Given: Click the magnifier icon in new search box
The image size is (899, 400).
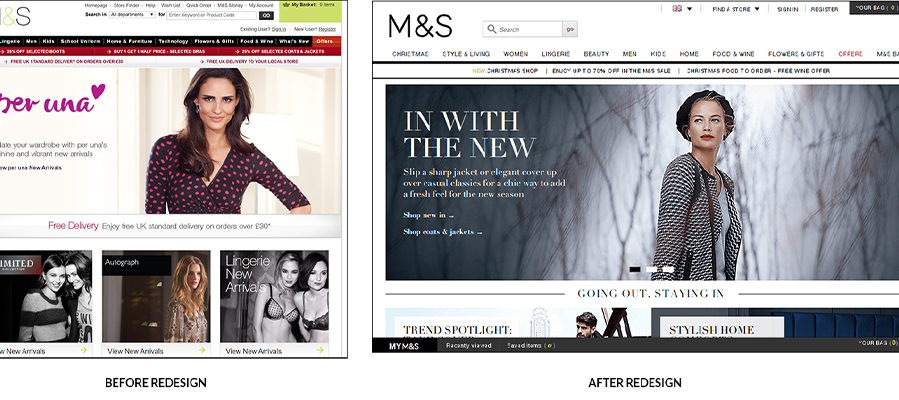Looking at the screenshot, I should coord(492,29).
